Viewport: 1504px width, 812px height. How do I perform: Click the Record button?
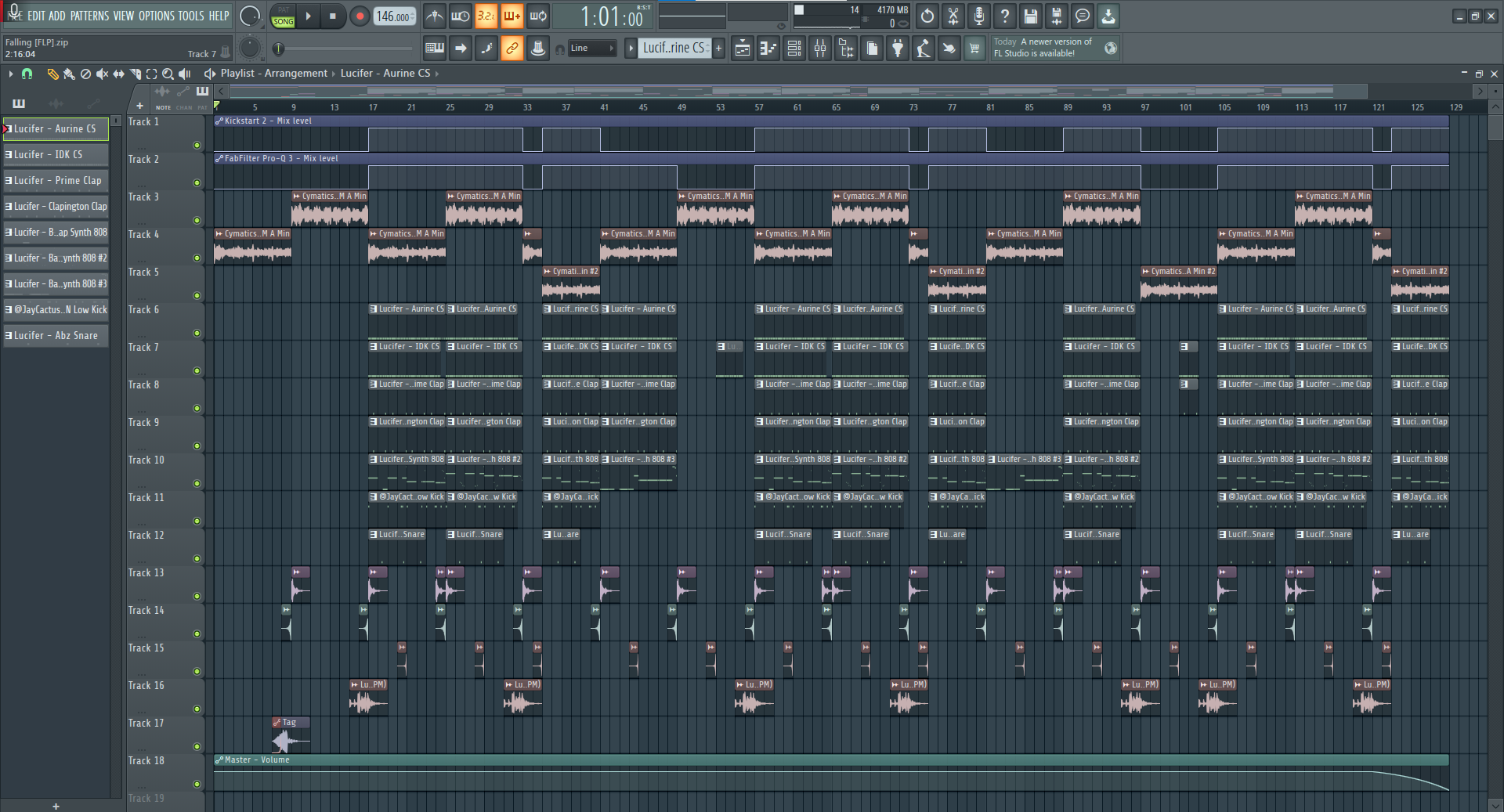[x=360, y=16]
